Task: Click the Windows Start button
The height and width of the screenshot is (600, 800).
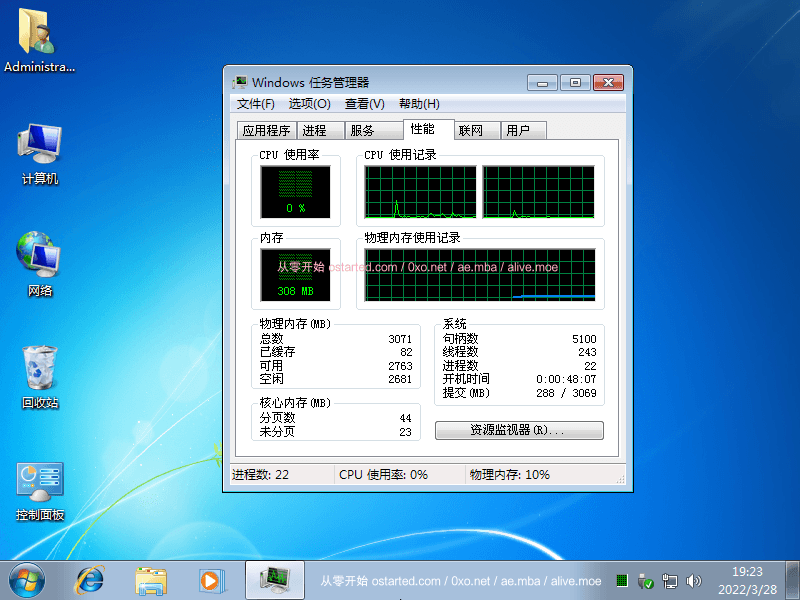Action: [x=27, y=581]
